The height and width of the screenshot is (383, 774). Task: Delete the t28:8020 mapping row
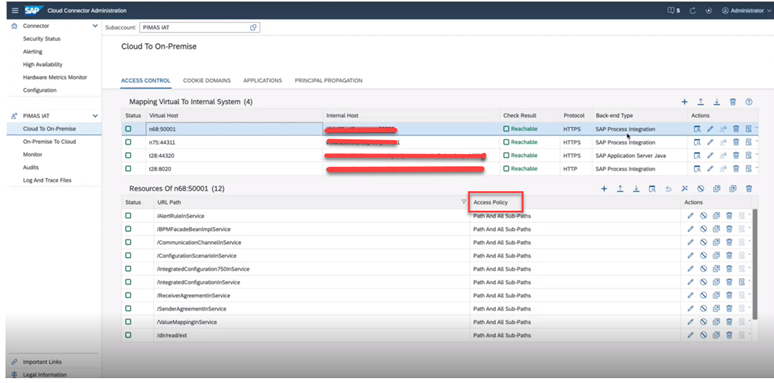[735, 169]
